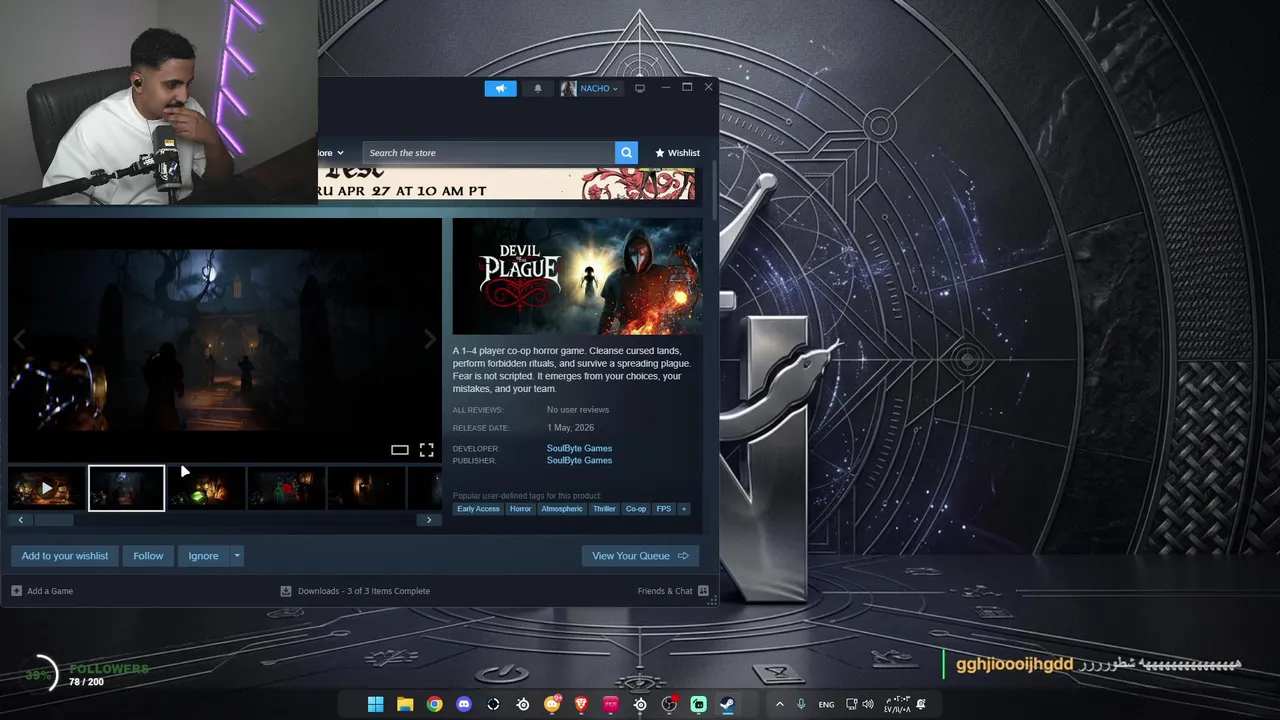Click the Steam page vertical scrollbar
Screen dimensions: 1280x720
tap(714, 190)
